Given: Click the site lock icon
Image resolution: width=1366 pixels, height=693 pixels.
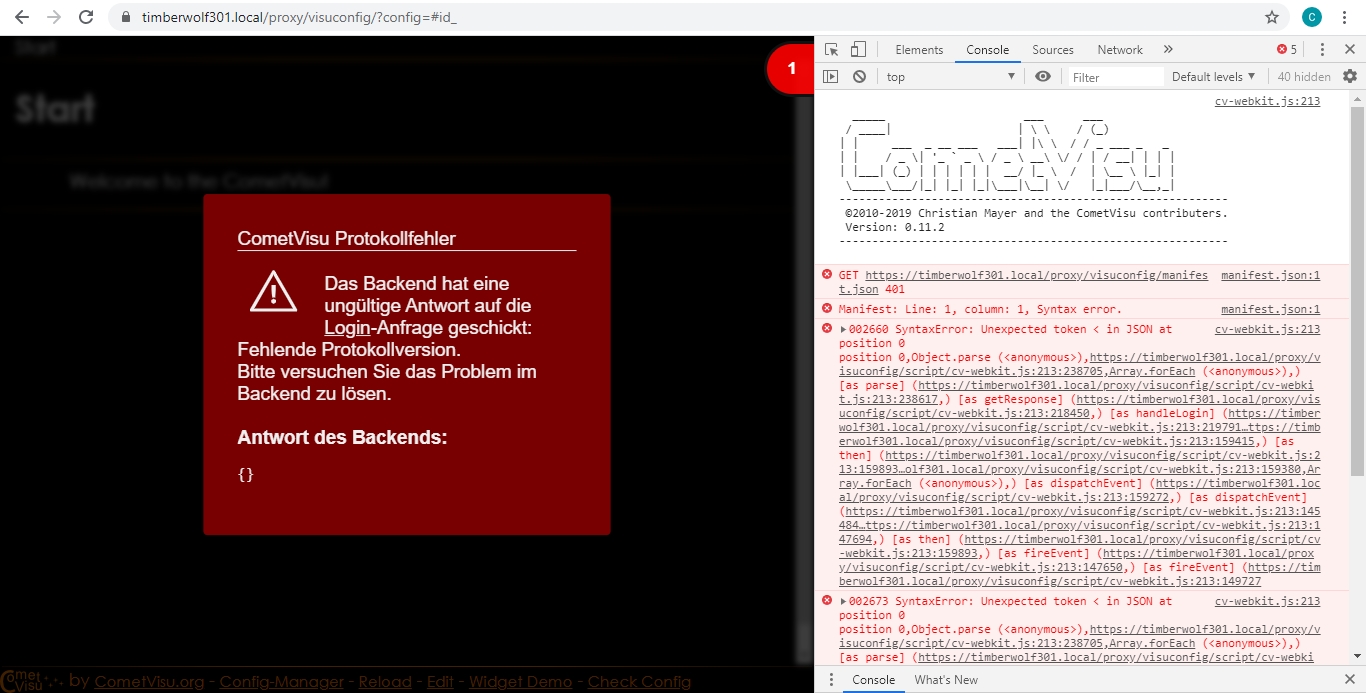Looking at the screenshot, I should click(126, 17).
